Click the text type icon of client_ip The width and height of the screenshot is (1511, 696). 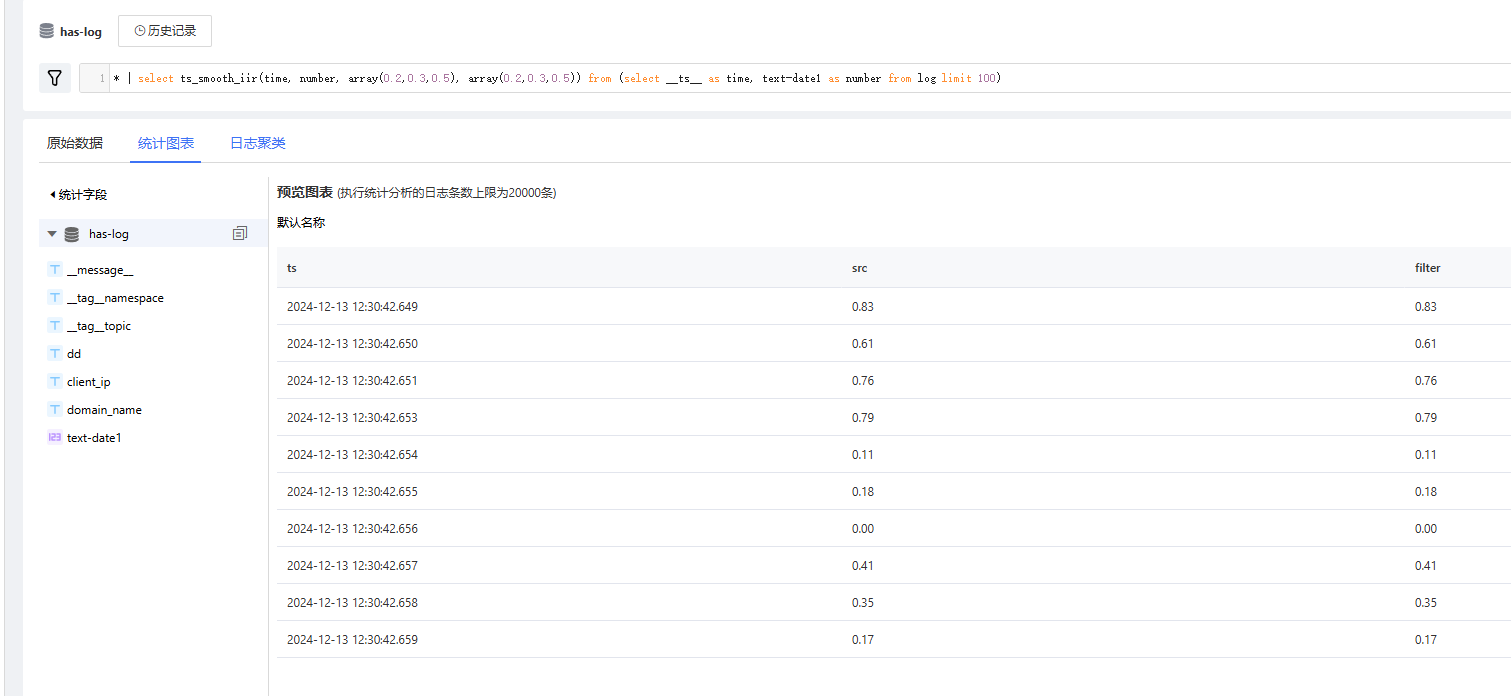tap(55, 382)
